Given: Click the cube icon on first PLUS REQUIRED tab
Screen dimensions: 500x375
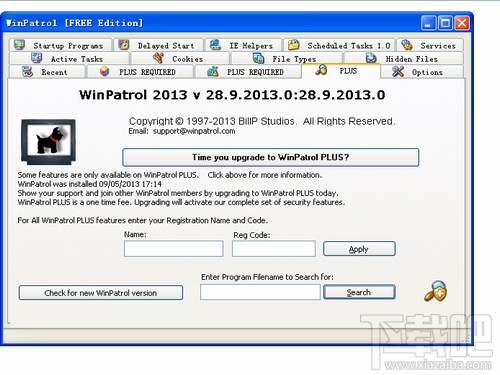Looking at the screenshot, I should point(104,71).
